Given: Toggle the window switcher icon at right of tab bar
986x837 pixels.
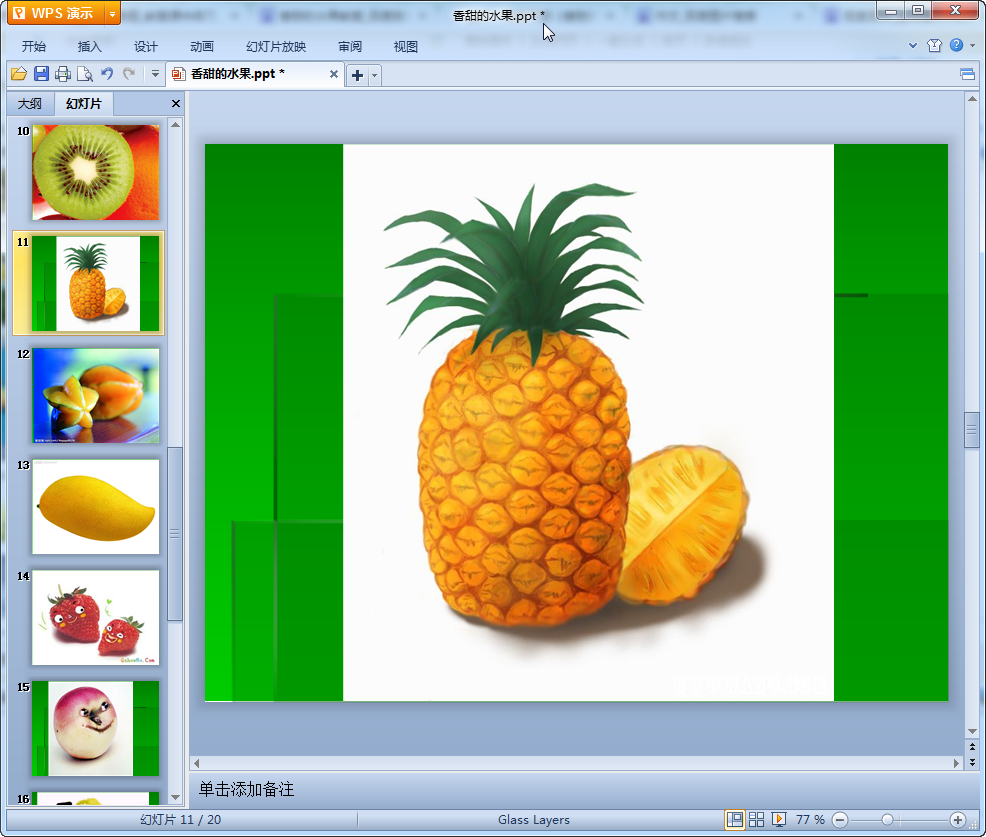Looking at the screenshot, I should pos(968,75).
